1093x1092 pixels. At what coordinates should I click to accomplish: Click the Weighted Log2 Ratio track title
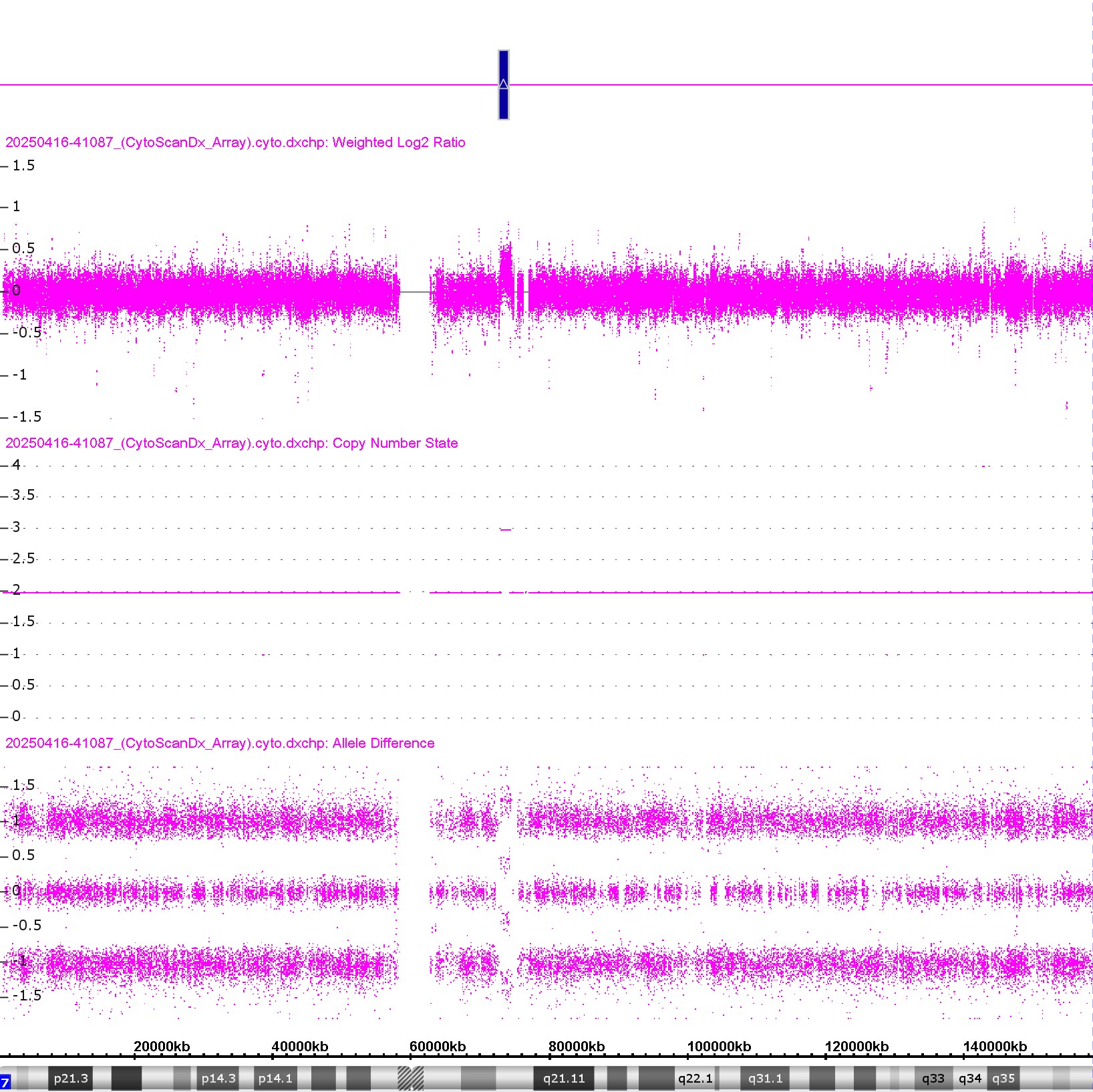click(235, 142)
